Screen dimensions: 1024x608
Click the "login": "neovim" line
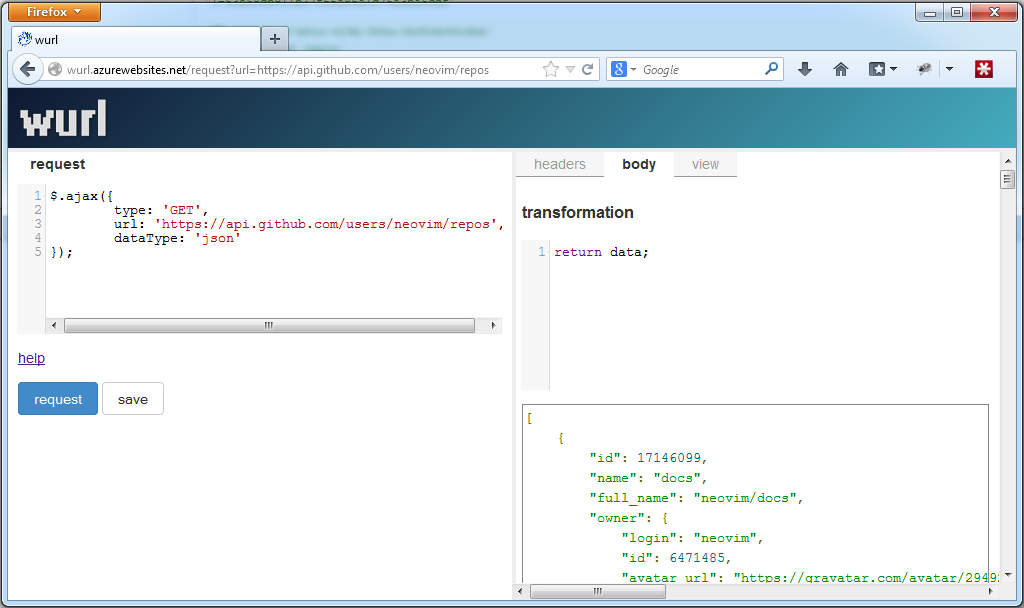692,538
